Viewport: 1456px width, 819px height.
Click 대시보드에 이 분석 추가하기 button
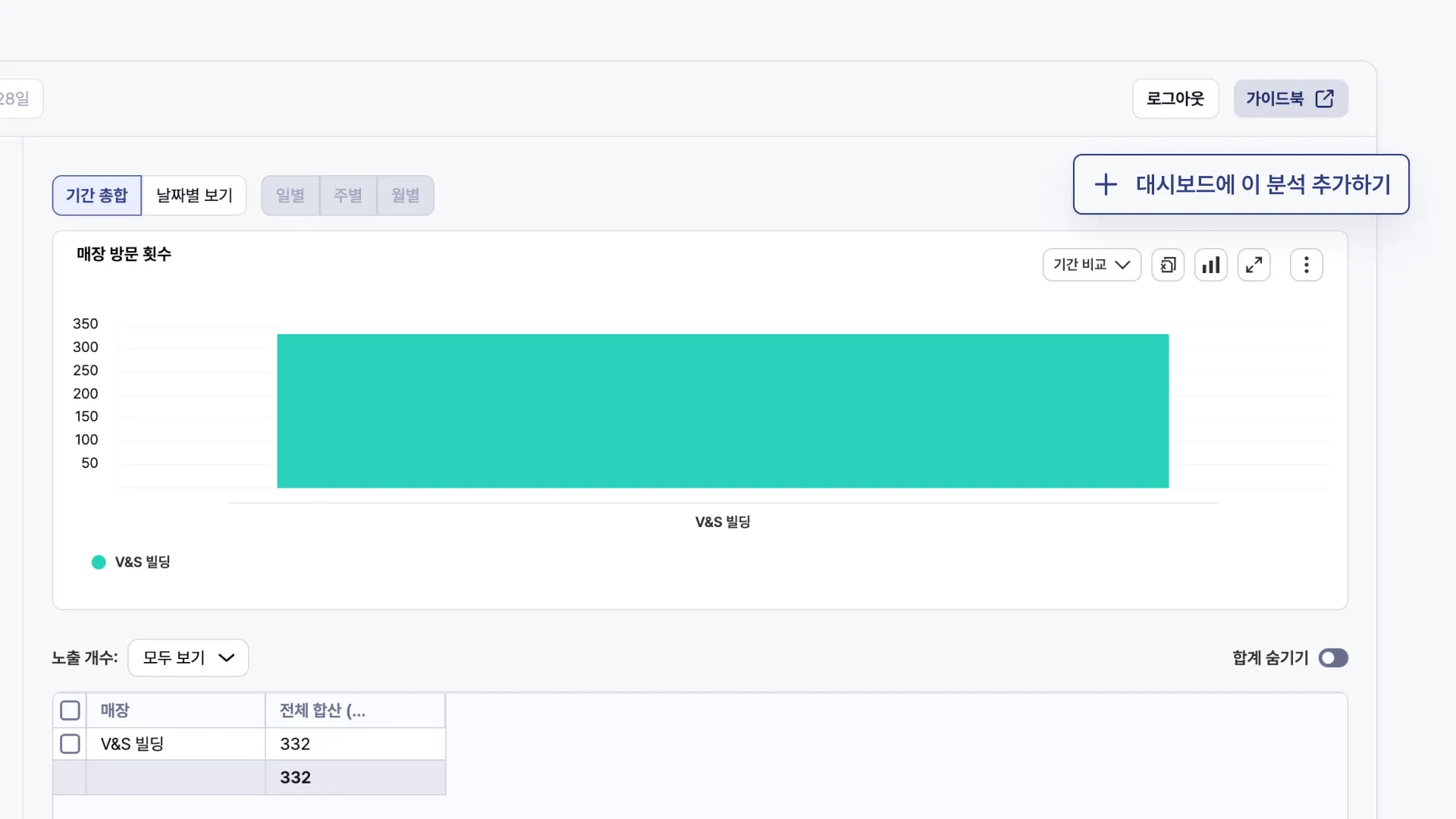coord(1263,184)
